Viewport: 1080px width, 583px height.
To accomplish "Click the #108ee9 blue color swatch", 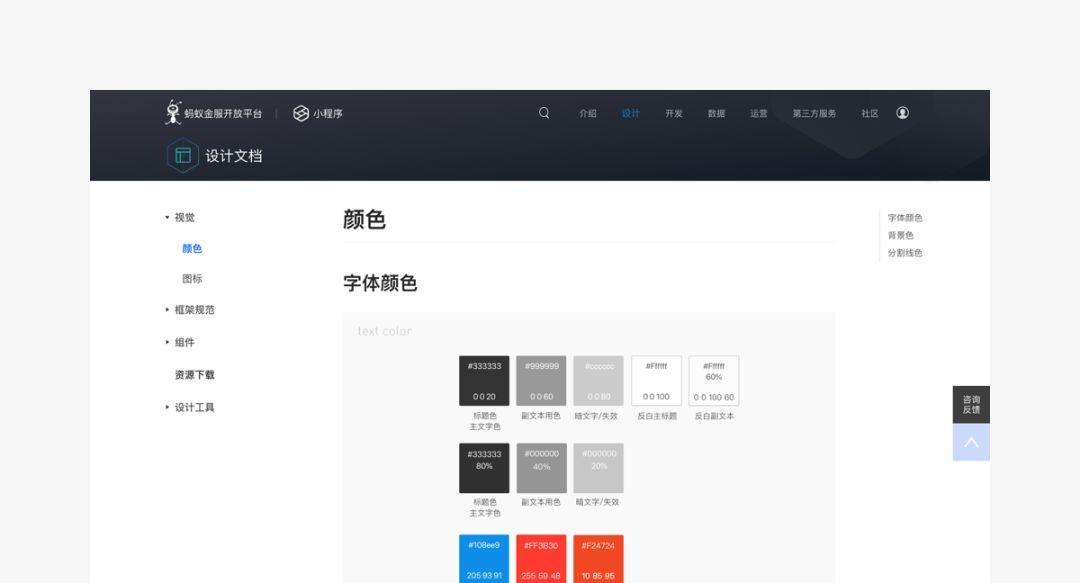I will pos(484,559).
